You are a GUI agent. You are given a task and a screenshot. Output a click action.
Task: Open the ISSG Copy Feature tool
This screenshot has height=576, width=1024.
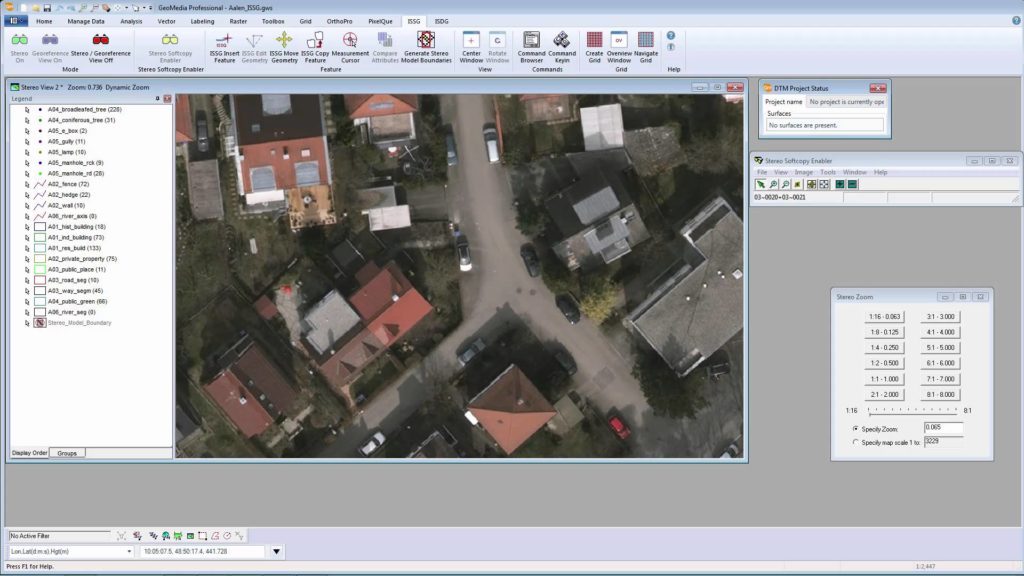pyautogui.click(x=315, y=45)
